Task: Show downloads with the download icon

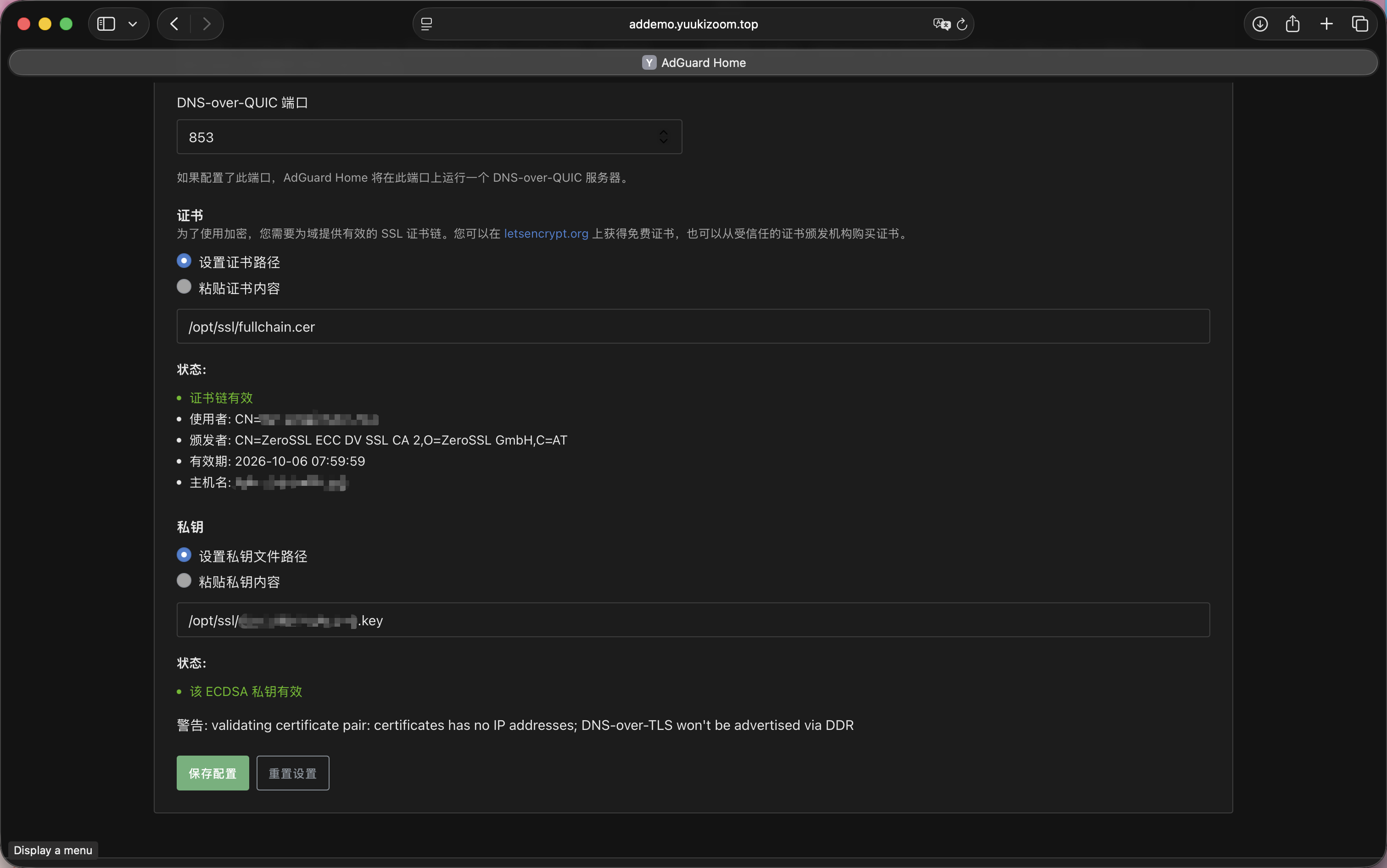Action: click(x=1260, y=23)
